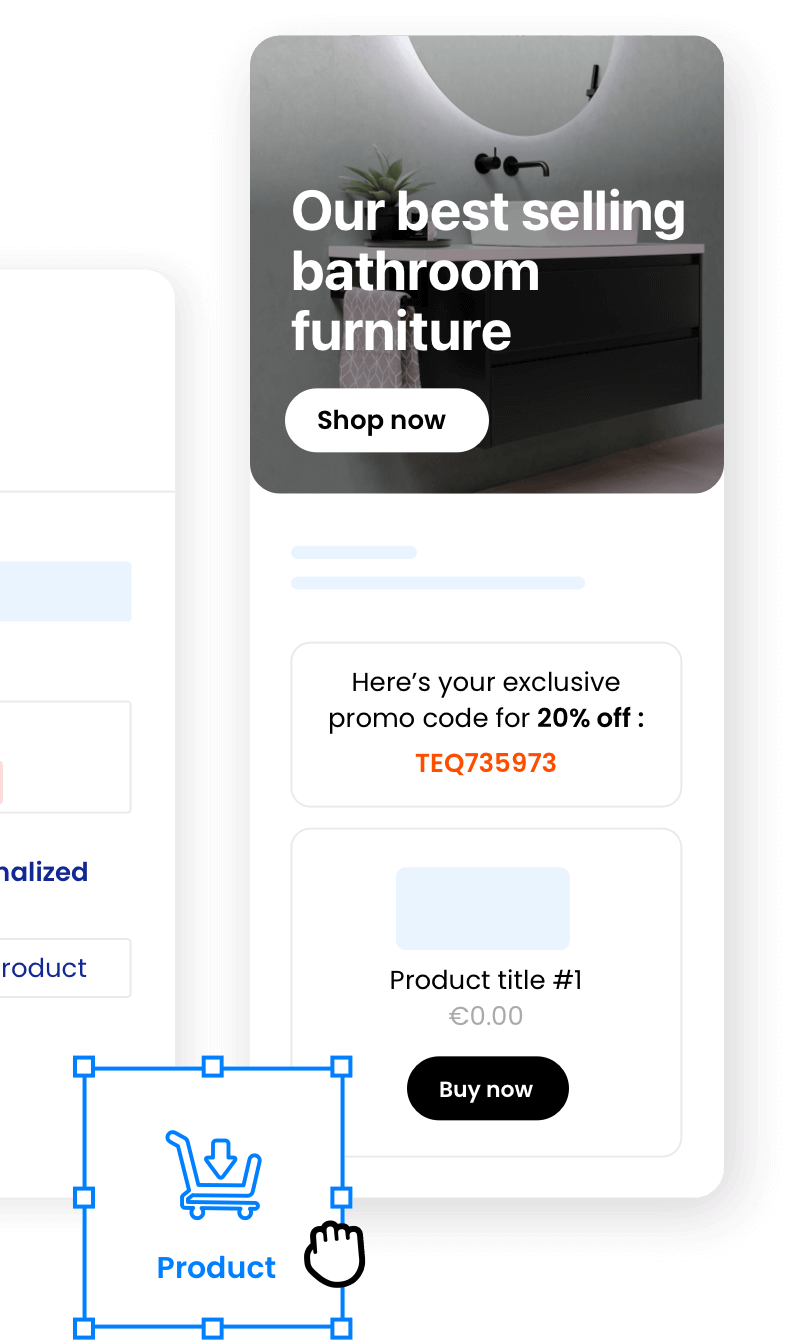Image resolution: width=794 pixels, height=1340 pixels.
Task: Select bottom-right handle of Product block
Action: (341, 1328)
